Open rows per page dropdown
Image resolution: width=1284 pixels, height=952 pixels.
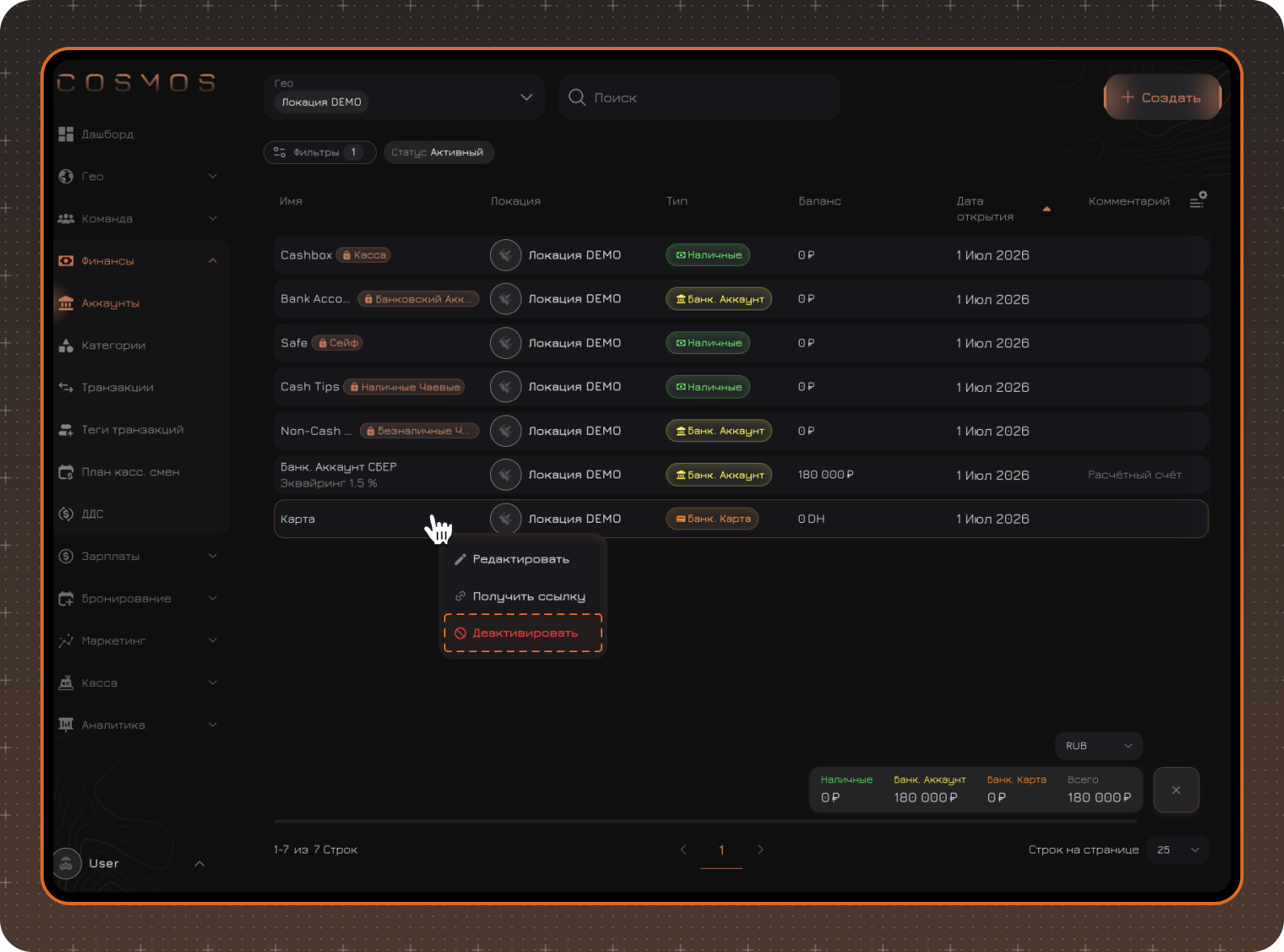(x=1178, y=849)
